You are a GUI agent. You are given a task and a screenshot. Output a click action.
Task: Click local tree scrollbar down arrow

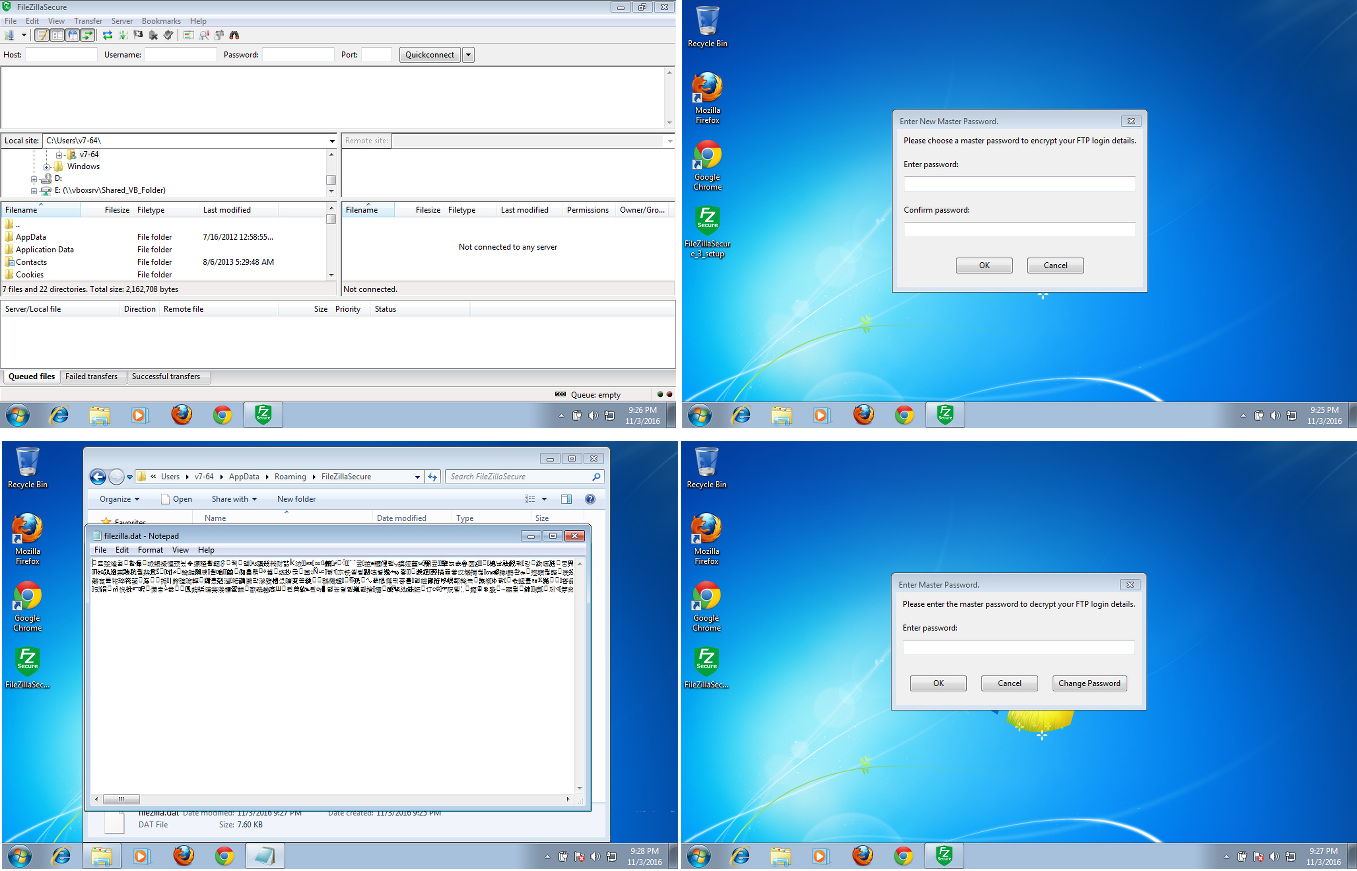click(331, 191)
